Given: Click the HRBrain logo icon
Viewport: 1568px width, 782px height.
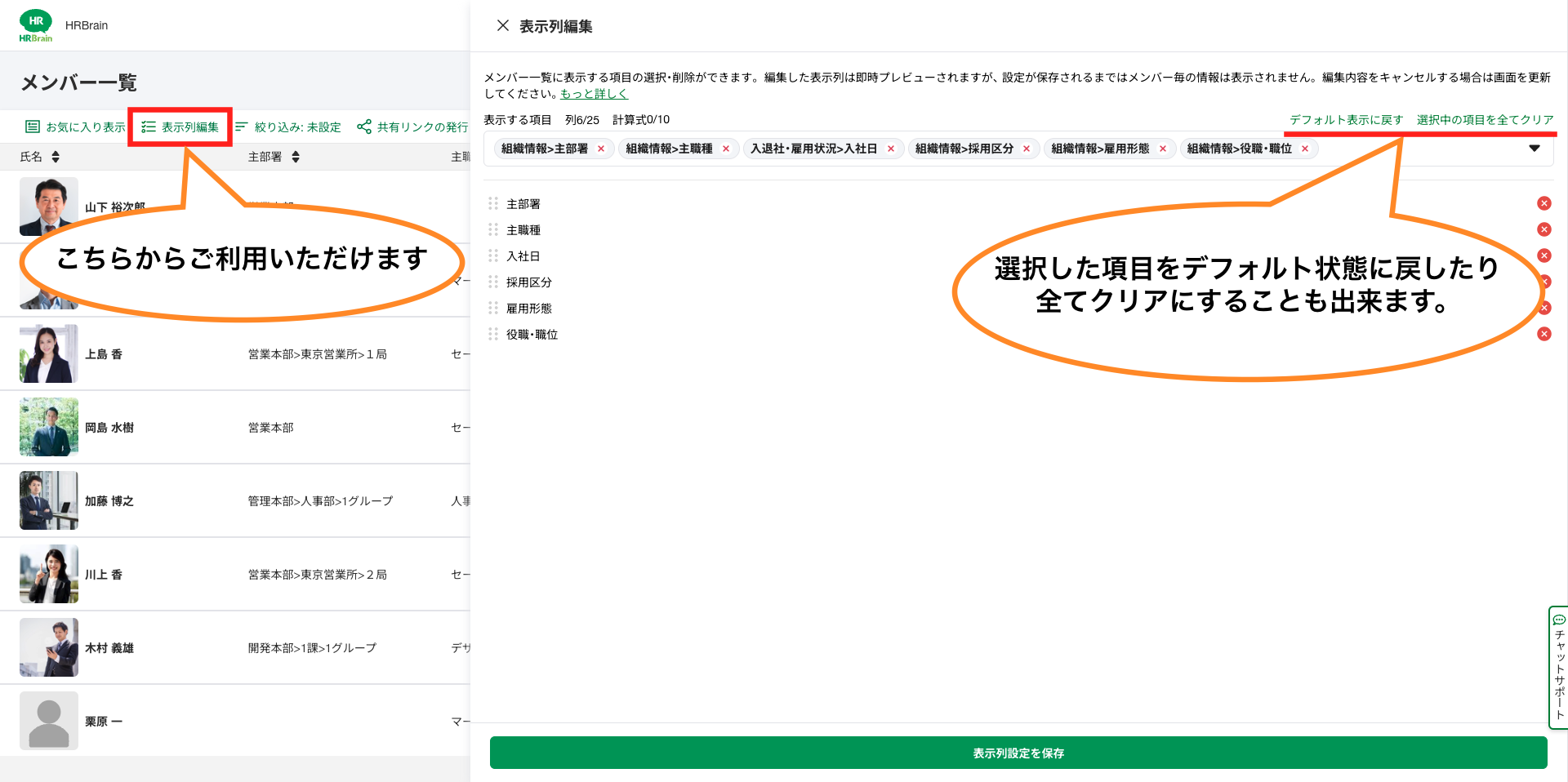Looking at the screenshot, I should coord(36,25).
